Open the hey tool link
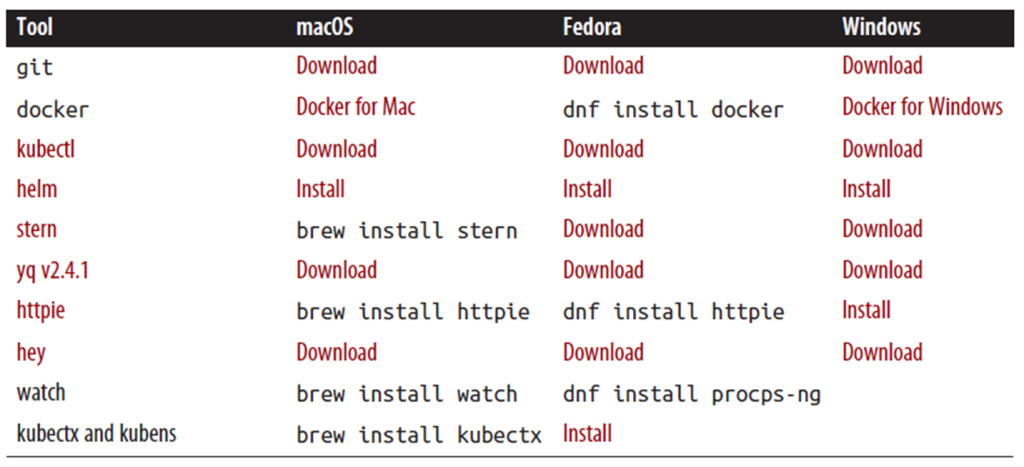Image resolution: width=1024 pixels, height=467 pixels. coord(30,352)
